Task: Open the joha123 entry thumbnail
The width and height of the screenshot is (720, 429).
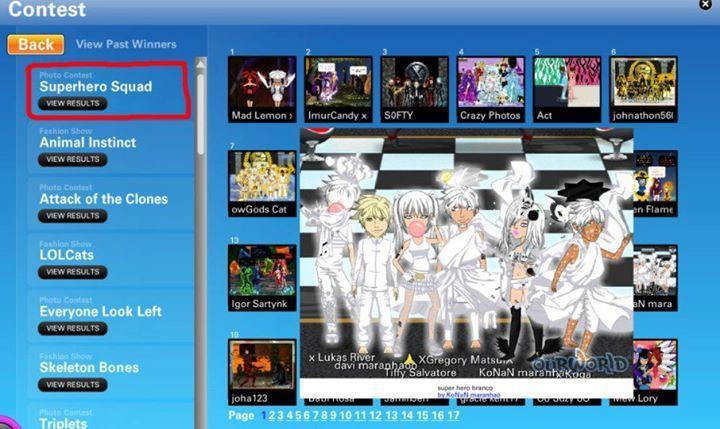Action: (262, 372)
